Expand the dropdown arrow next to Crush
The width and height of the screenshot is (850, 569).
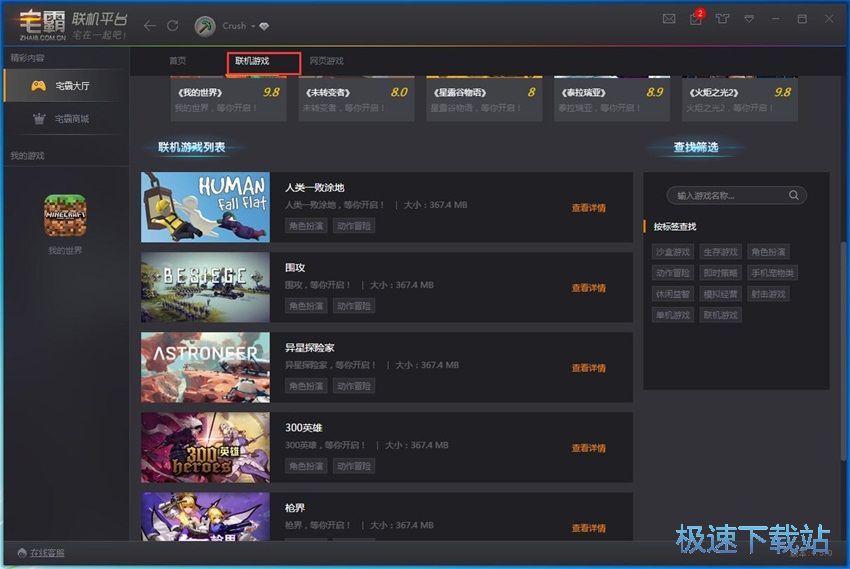[253, 26]
